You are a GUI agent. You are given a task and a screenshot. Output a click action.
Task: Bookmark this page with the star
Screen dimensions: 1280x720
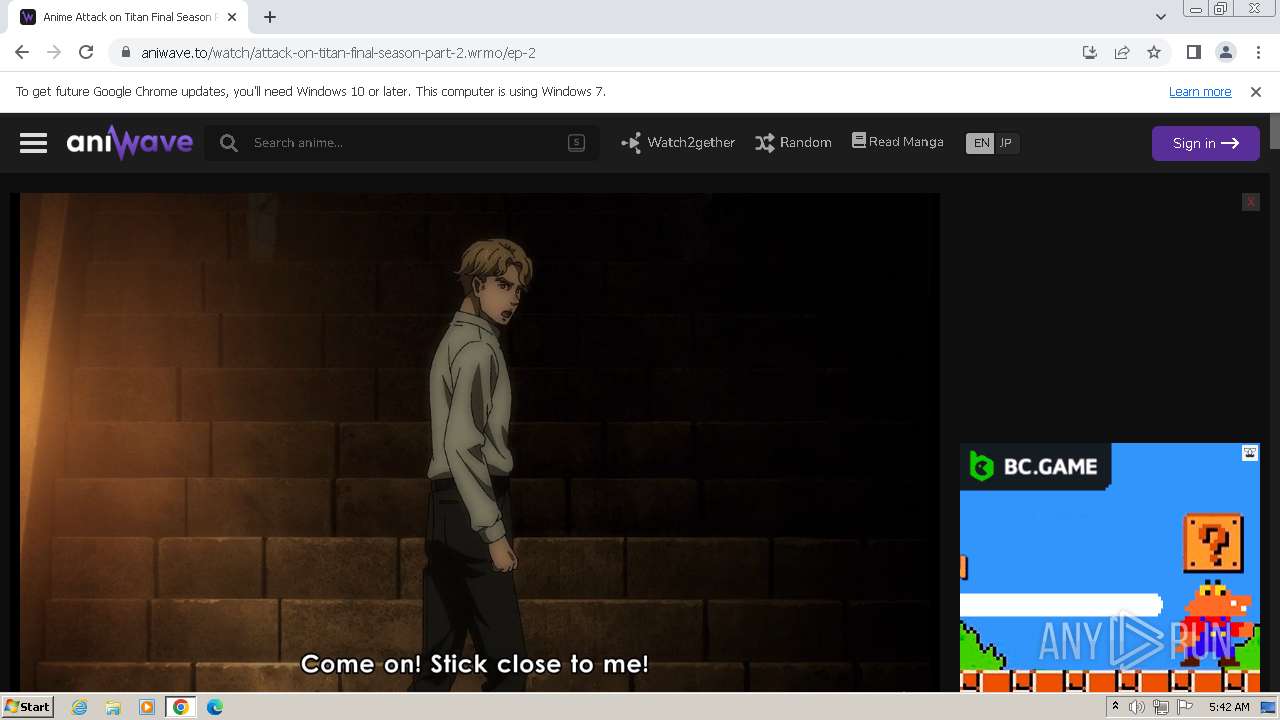pos(1154,52)
